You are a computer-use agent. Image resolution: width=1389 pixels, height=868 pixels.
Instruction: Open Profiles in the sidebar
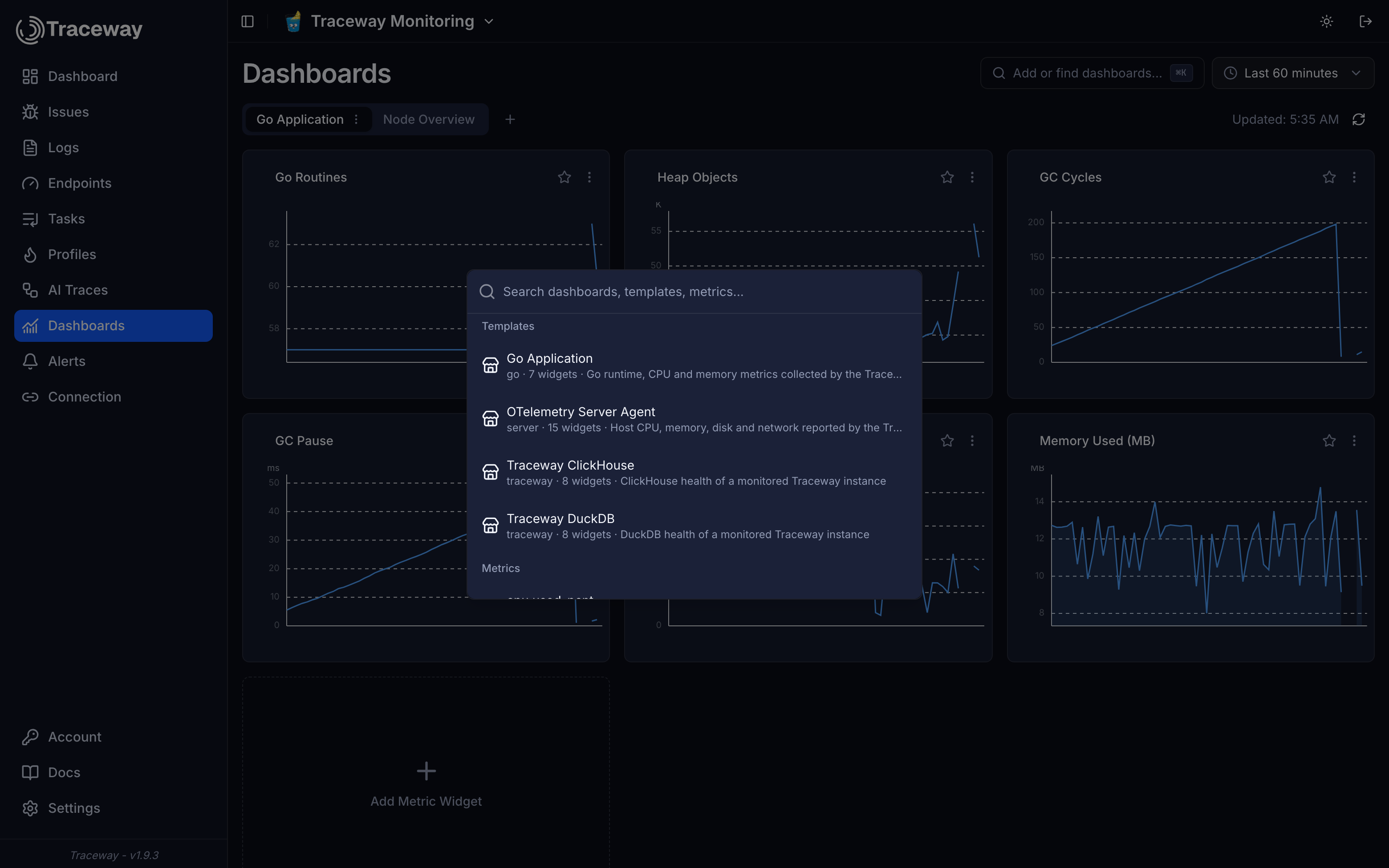pos(113,254)
